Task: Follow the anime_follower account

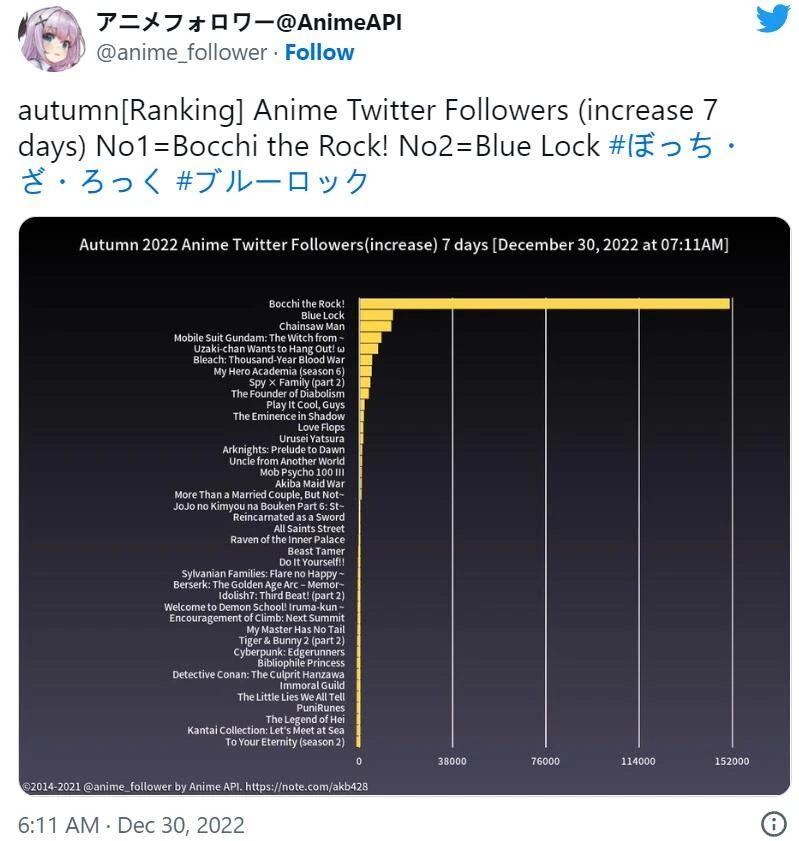Action: click(x=319, y=52)
